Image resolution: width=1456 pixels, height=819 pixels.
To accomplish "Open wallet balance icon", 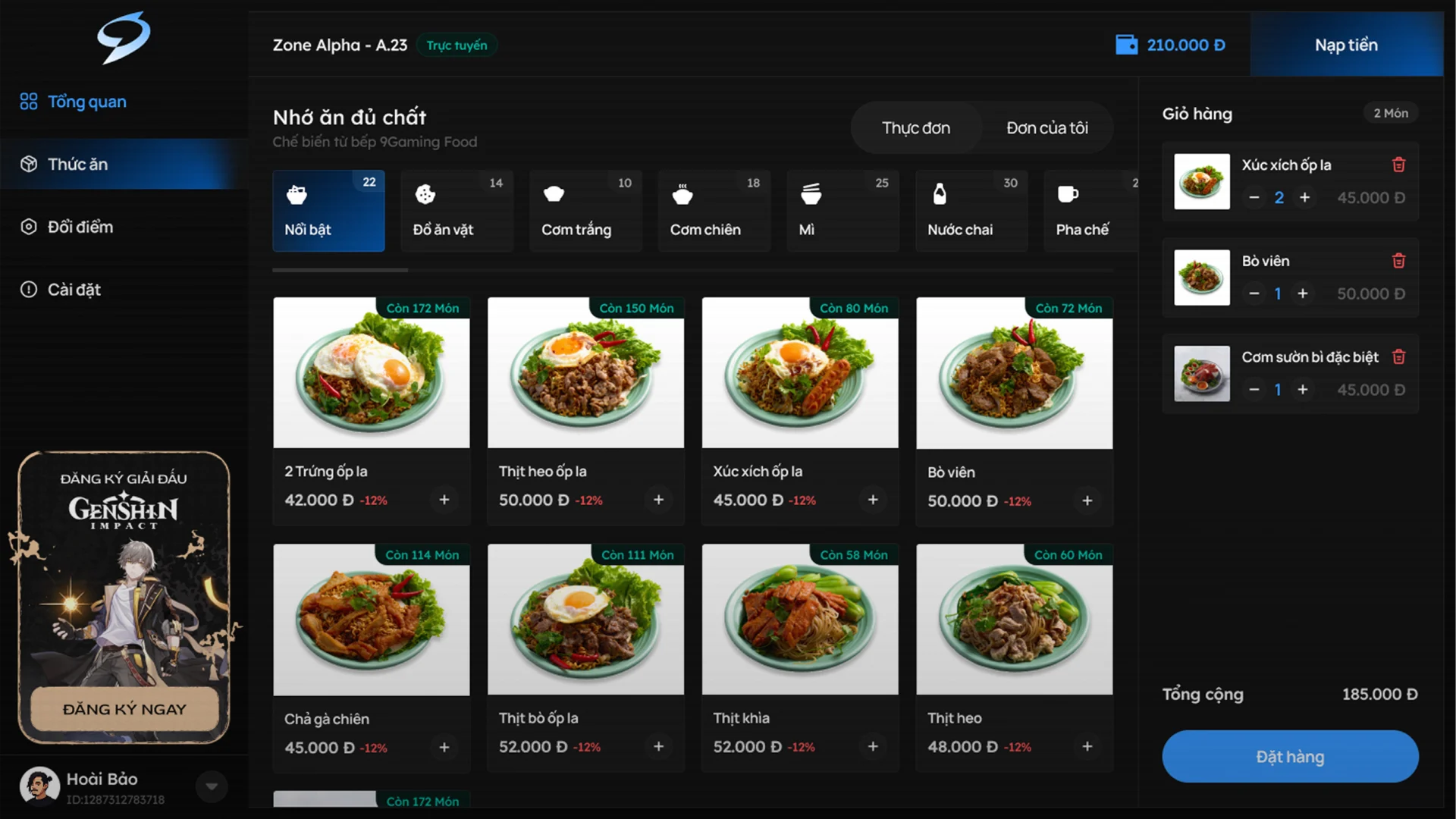I will (1127, 45).
